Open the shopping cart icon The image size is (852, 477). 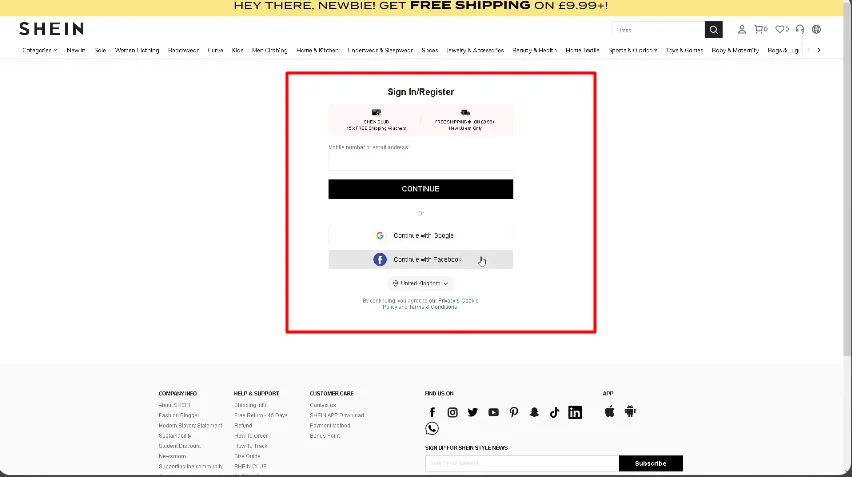click(x=761, y=29)
